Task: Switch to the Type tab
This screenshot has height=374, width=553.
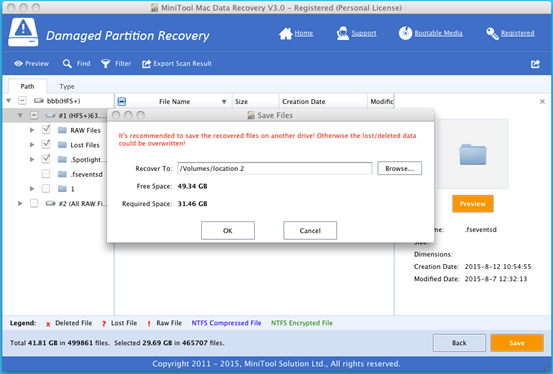Action: click(67, 86)
